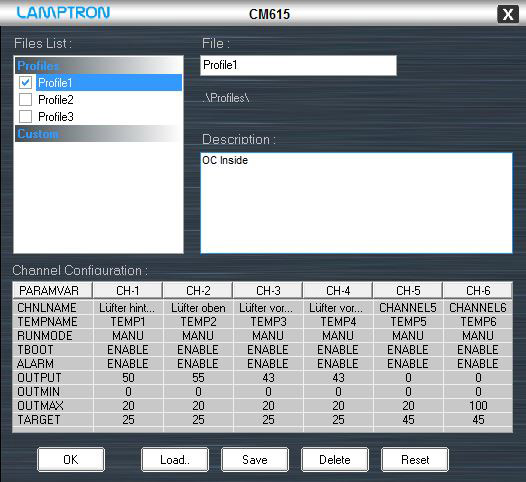Close the CM615 window with X
This screenshot has height=482, width=526.
[508, 14]
